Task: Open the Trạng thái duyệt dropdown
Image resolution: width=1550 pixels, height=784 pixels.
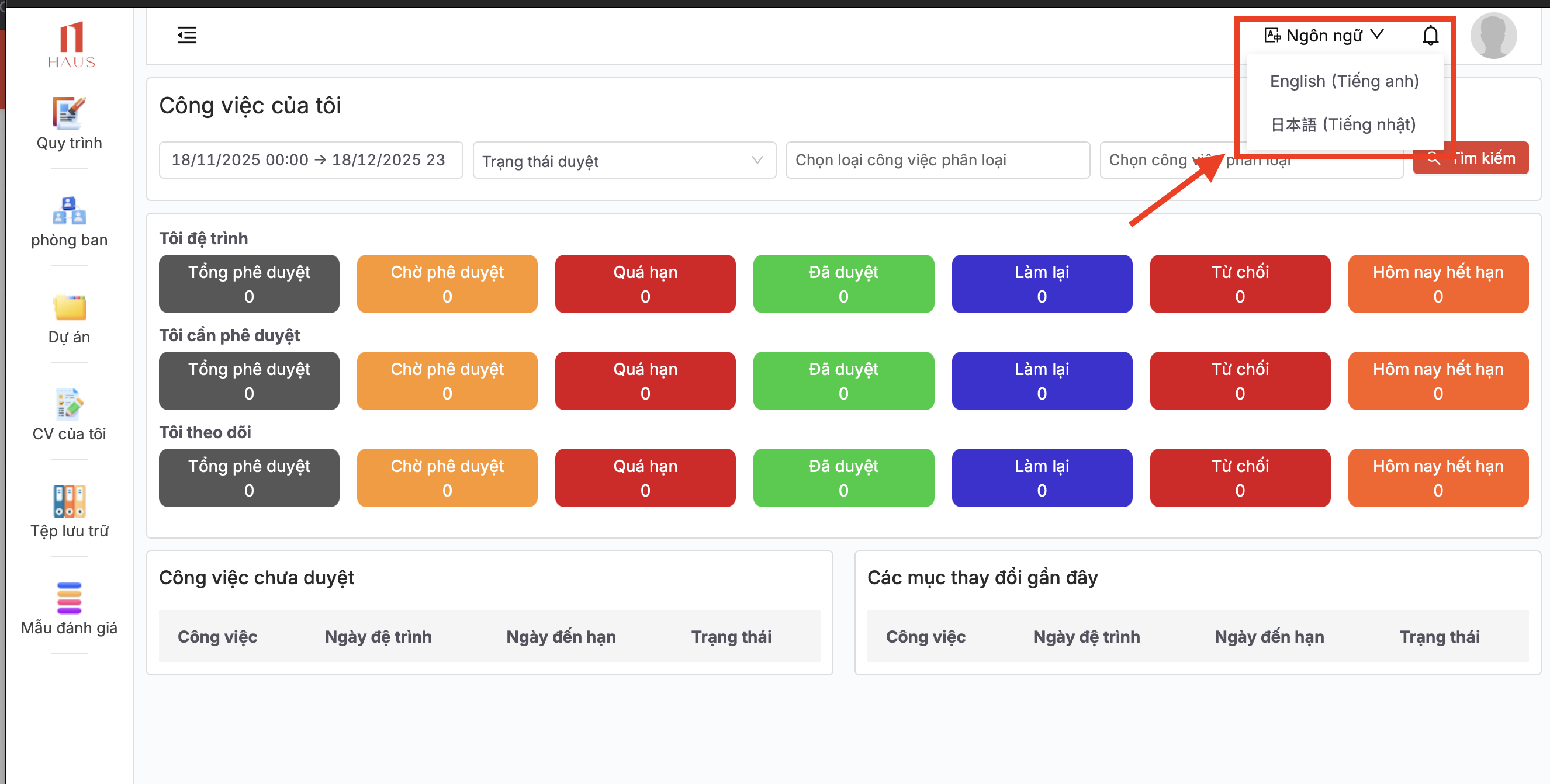Action: click(x=624, y=161)
